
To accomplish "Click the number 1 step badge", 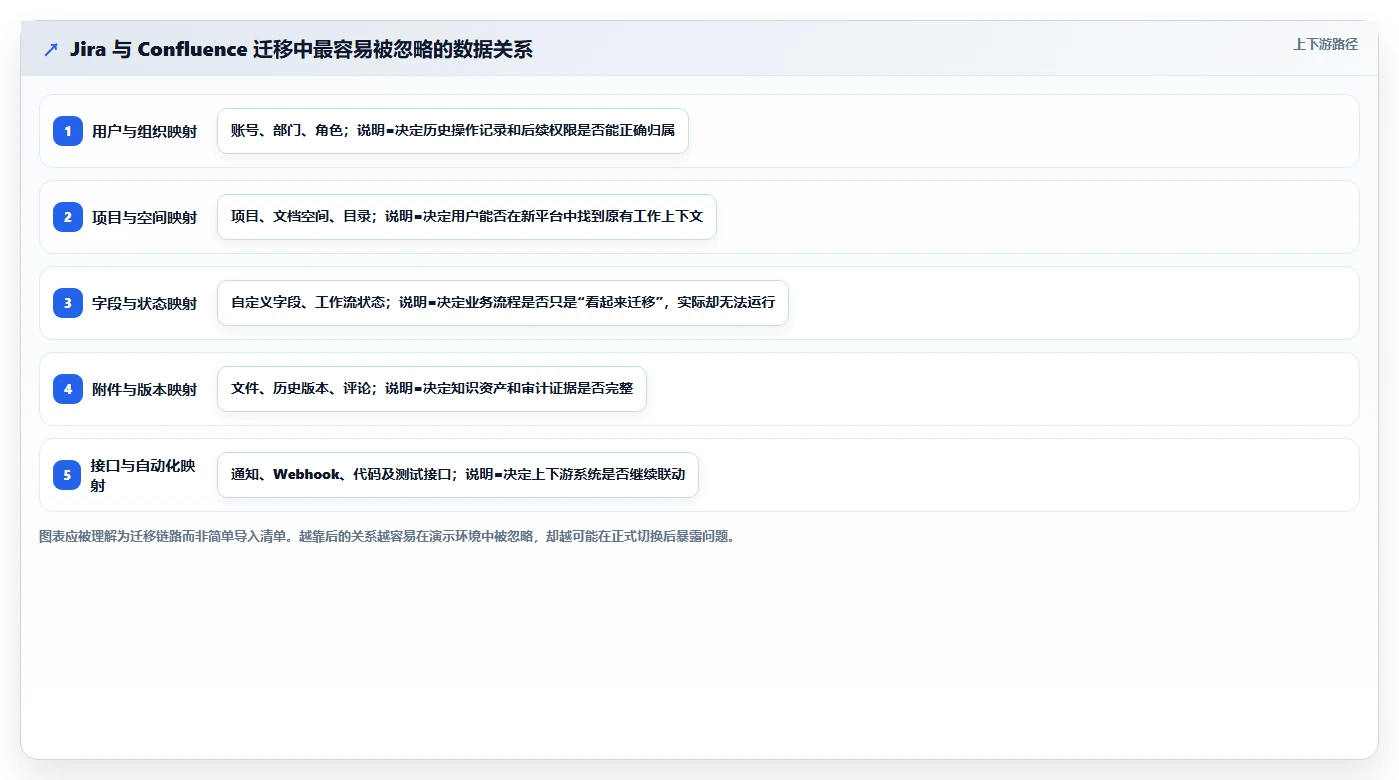I will (x=68, y=131).
